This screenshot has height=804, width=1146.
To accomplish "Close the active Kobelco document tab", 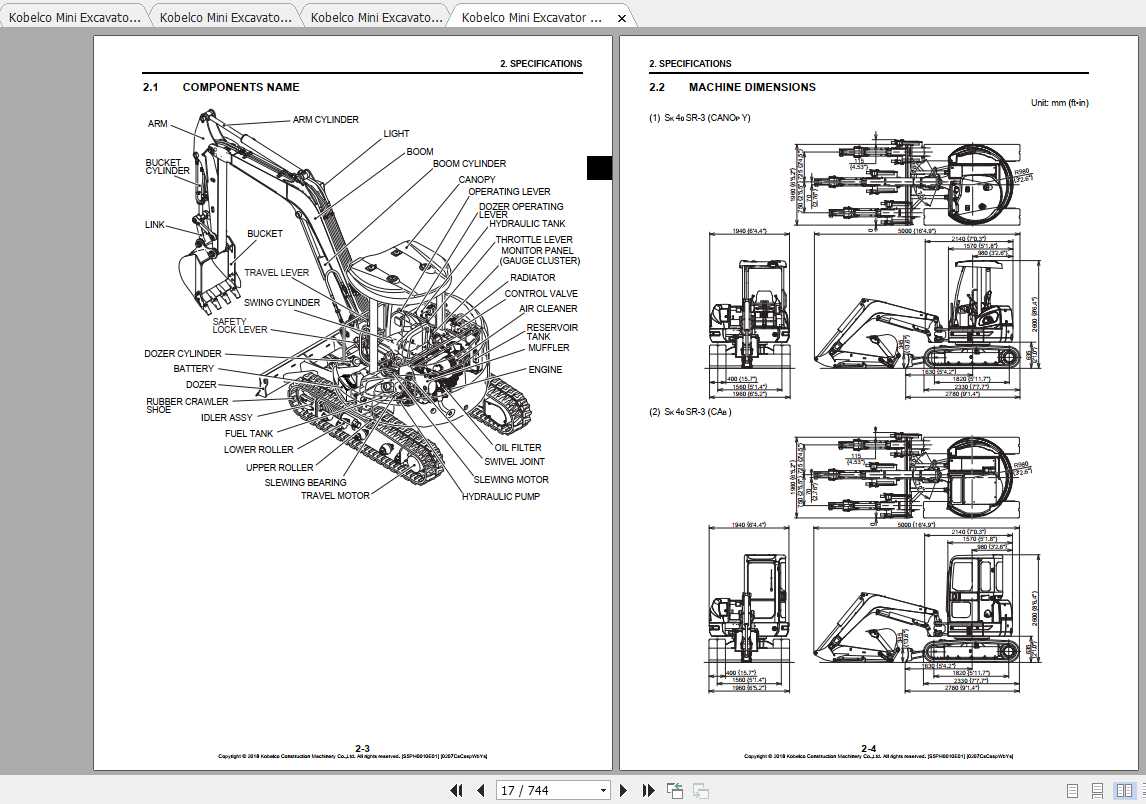I will (x=622, y=18).
